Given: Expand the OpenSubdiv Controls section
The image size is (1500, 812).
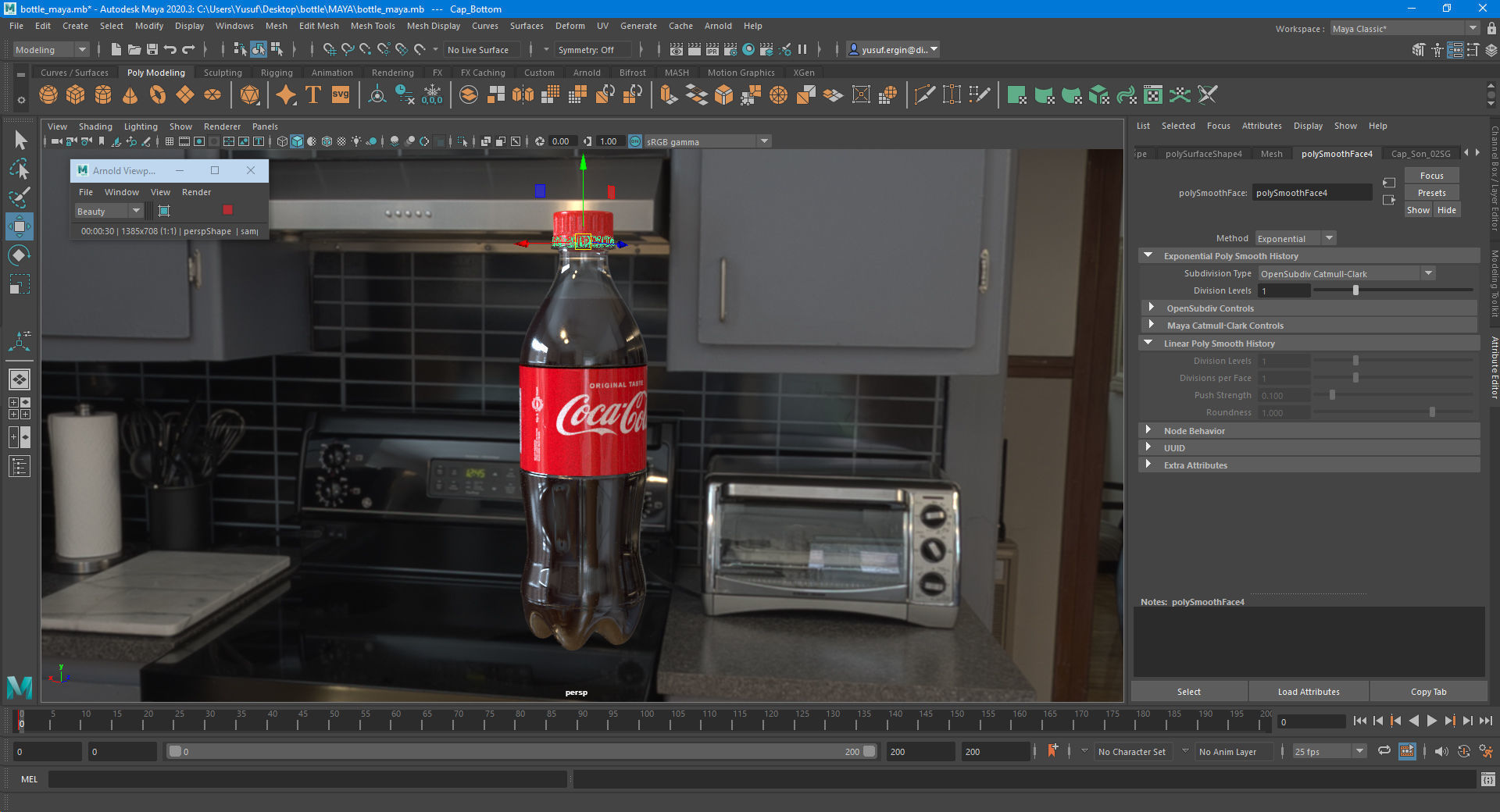Looking at the screenshot, I should (x=1151, y=308).
